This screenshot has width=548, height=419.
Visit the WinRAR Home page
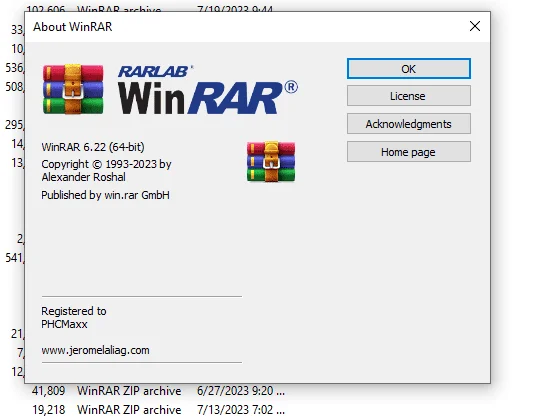(x=409, y=152)
